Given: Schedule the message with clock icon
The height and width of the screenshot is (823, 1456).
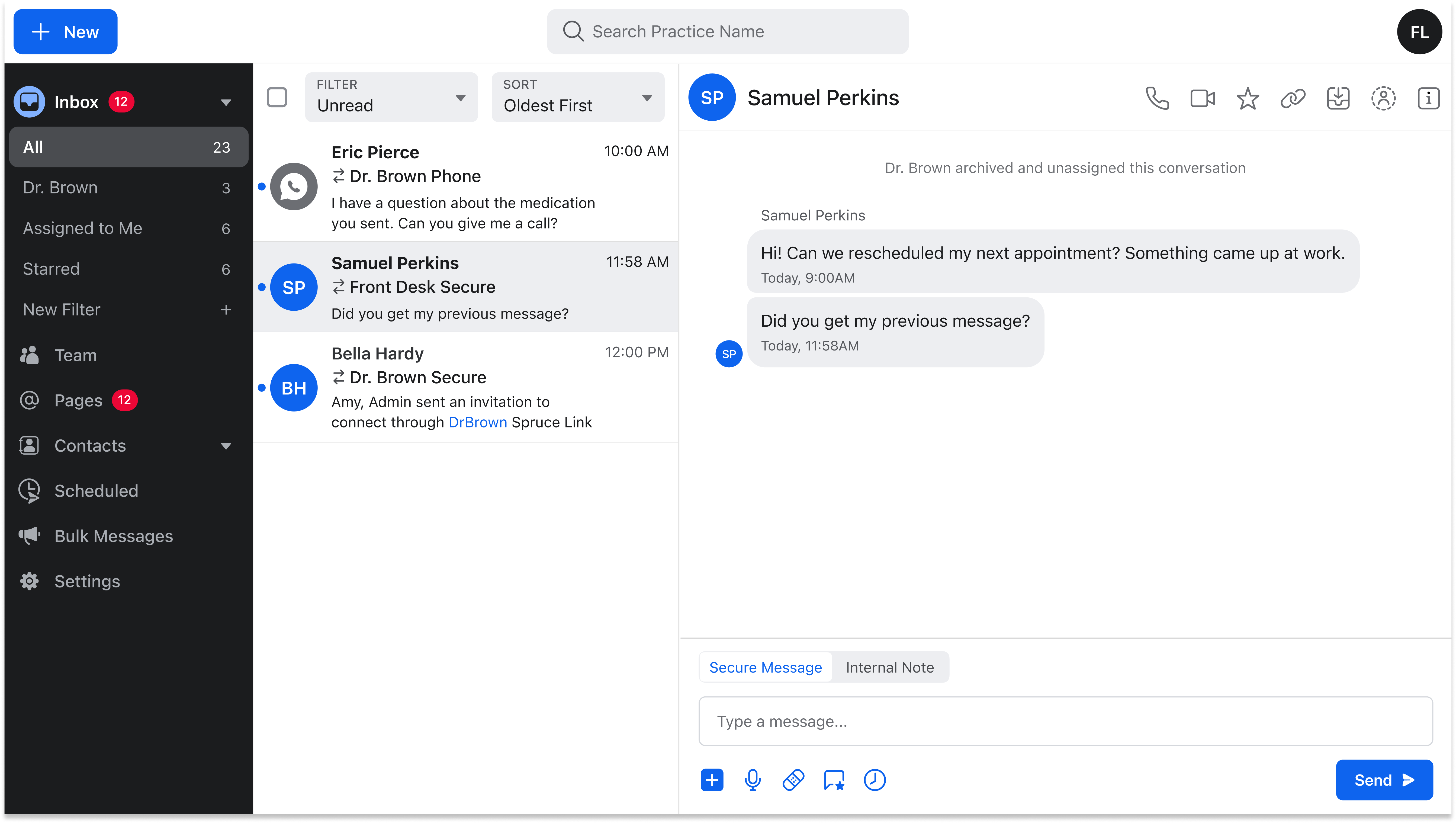Looking at the screenshot, I should pyautogui.click(x=875, y=780).
